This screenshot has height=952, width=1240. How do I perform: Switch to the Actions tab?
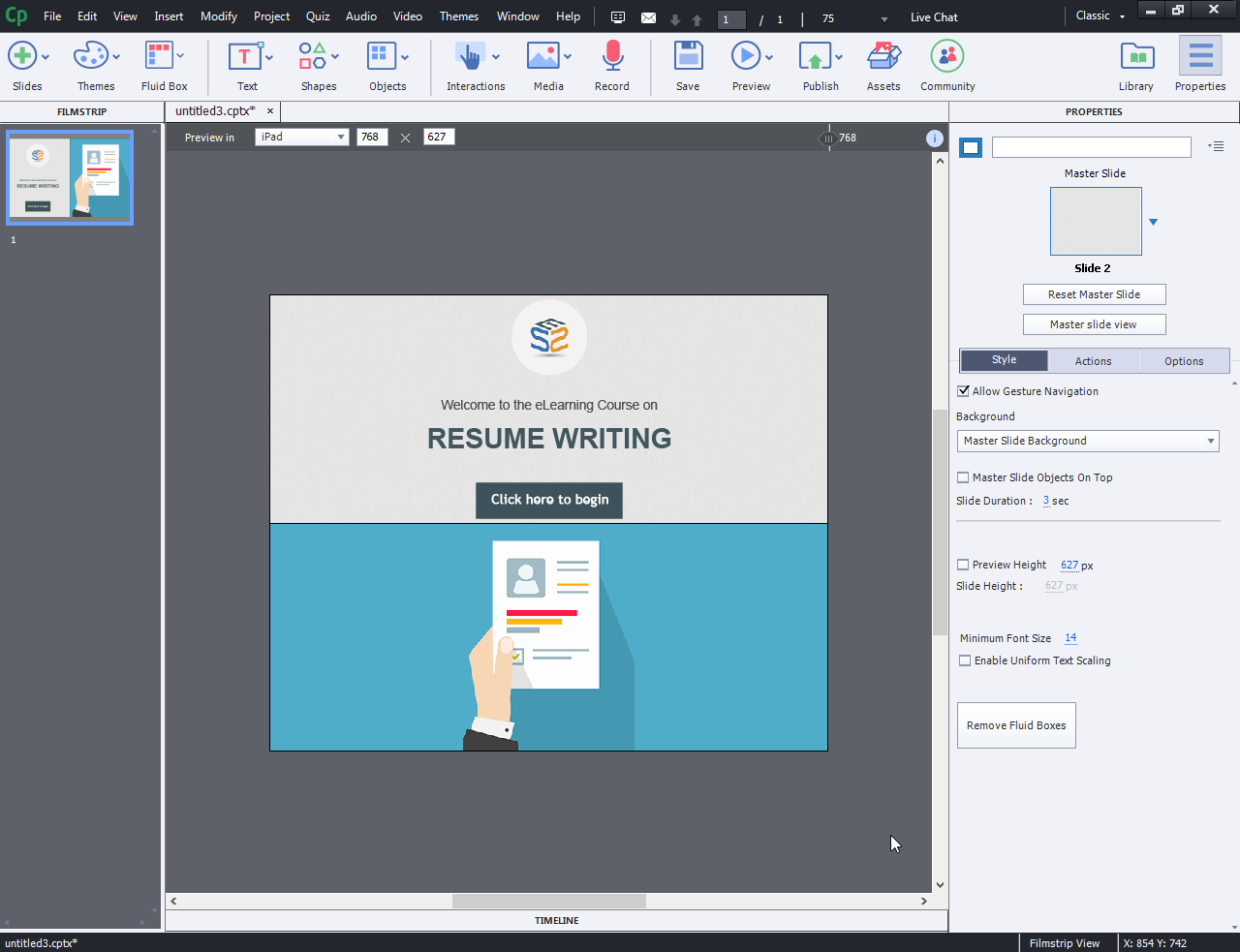(1093, 361)
